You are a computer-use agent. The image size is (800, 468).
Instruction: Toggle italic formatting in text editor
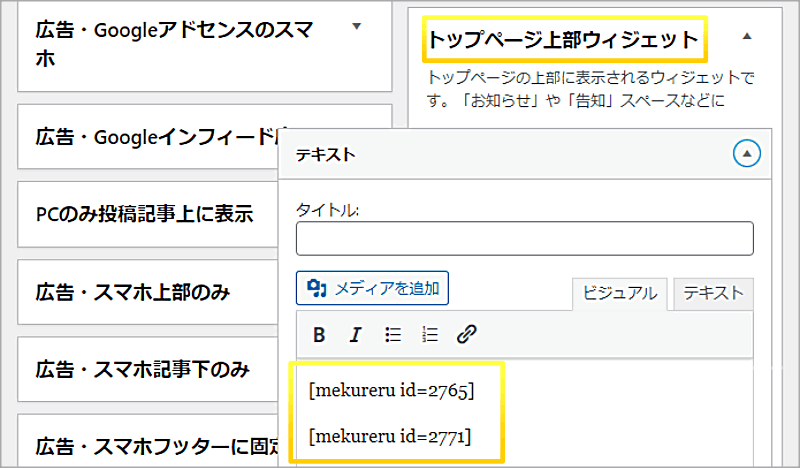355,335
